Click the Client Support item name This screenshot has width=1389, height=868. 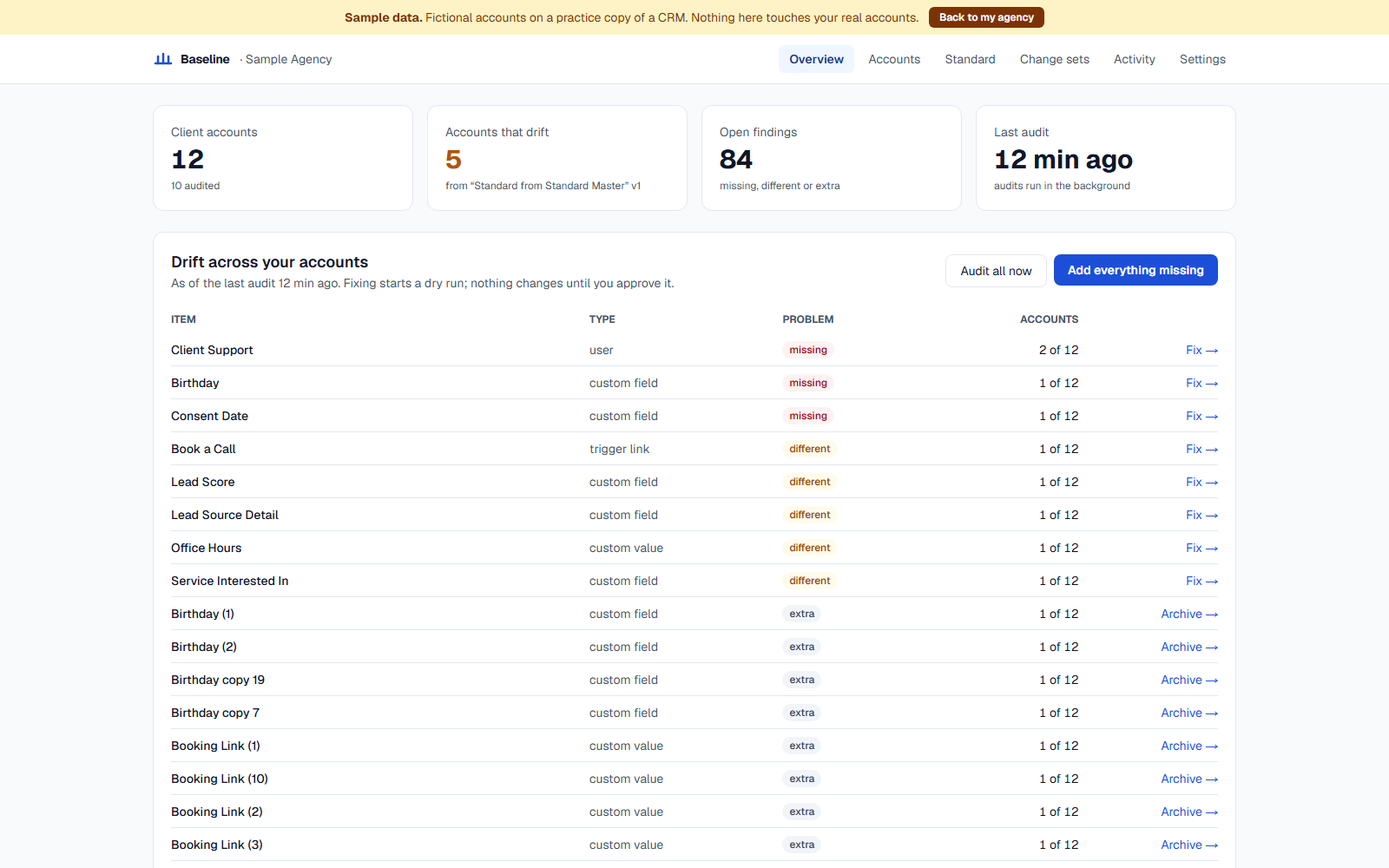[212, 350]
